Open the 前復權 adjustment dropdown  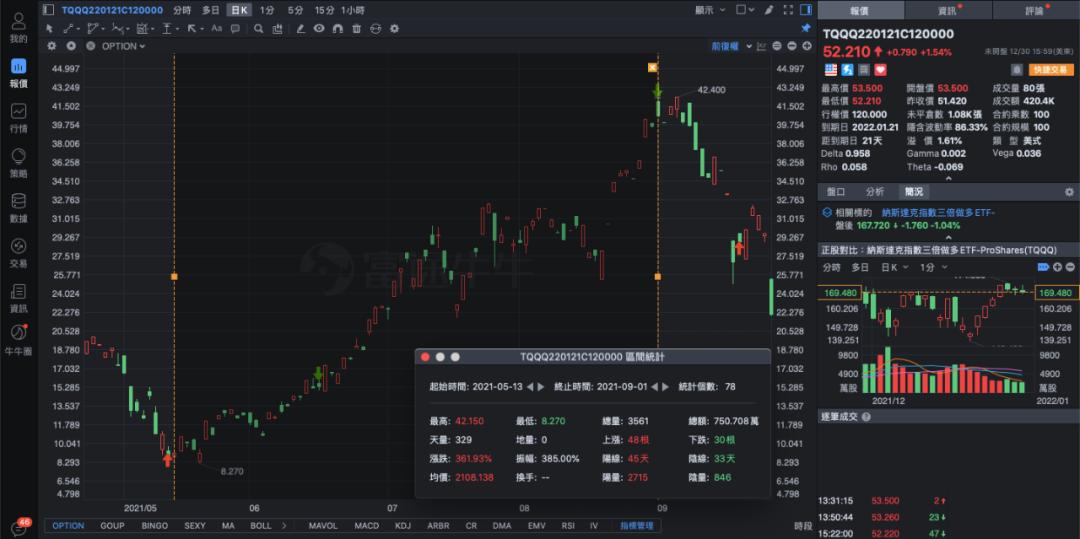click(731, 46)
